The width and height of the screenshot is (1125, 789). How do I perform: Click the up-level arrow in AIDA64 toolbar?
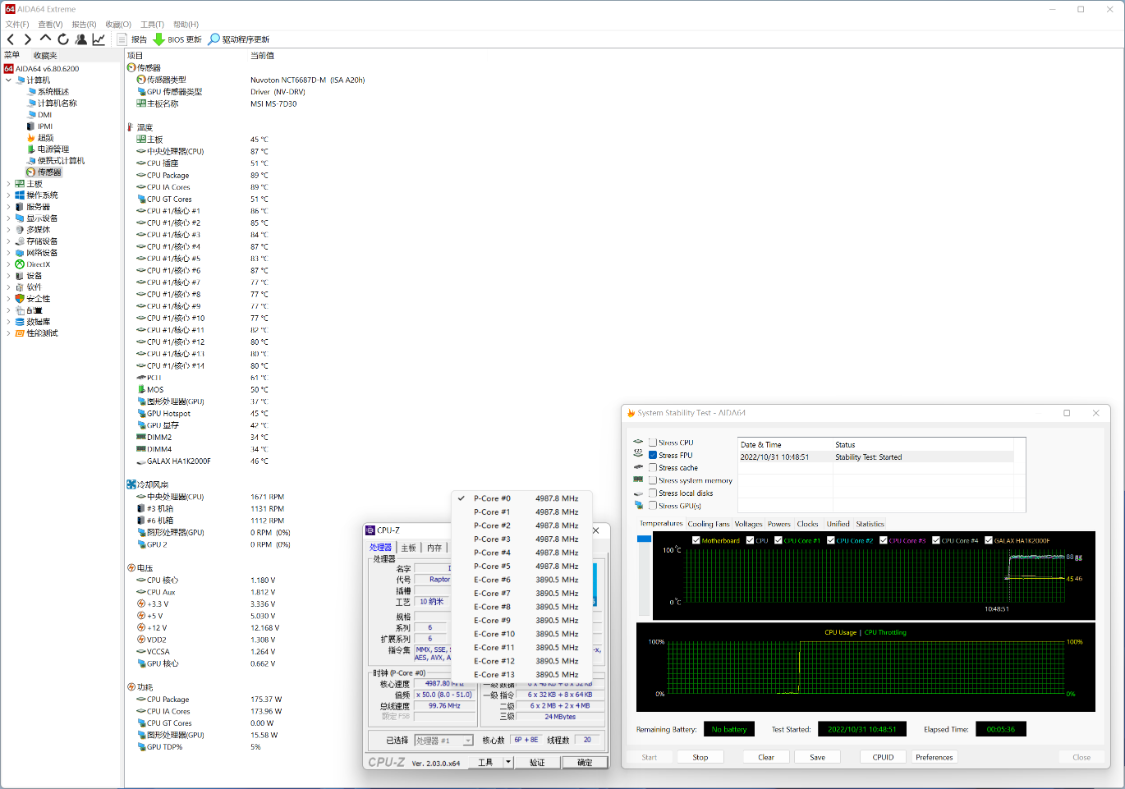(45, 39)
